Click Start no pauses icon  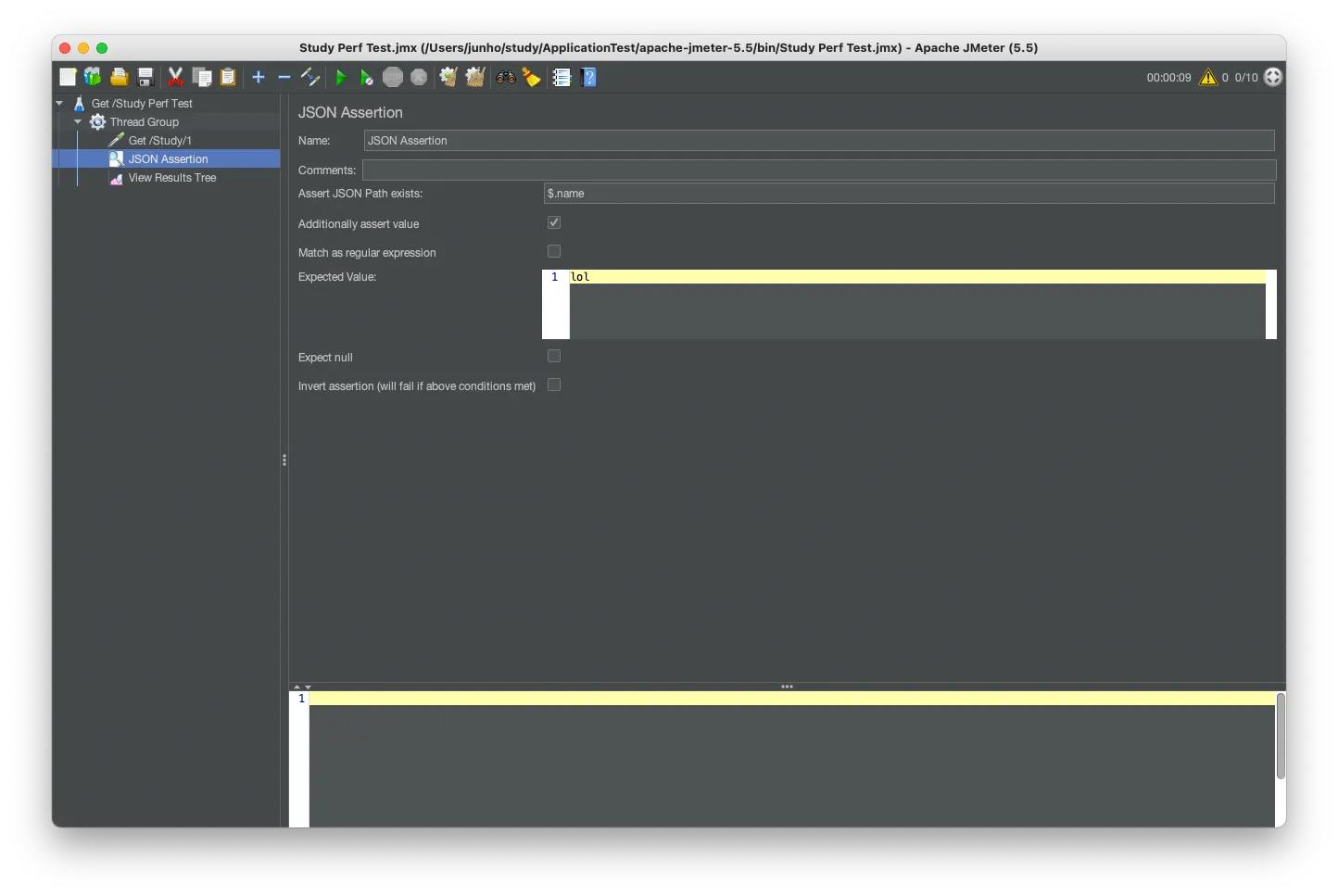click(366, 78)
